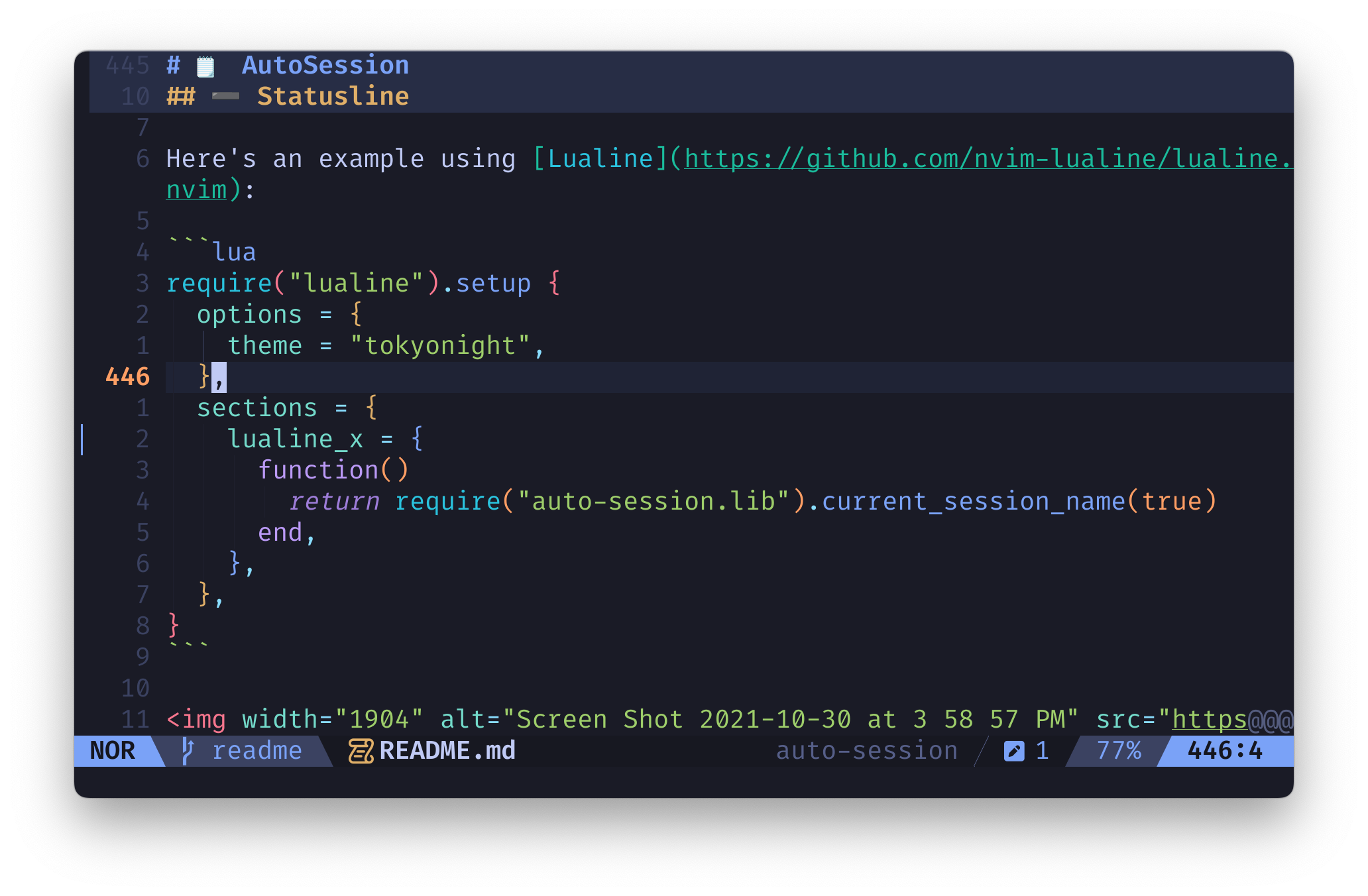Click the lua code fence marker
Screen dimensions: 1368x896
pos(211,251)
